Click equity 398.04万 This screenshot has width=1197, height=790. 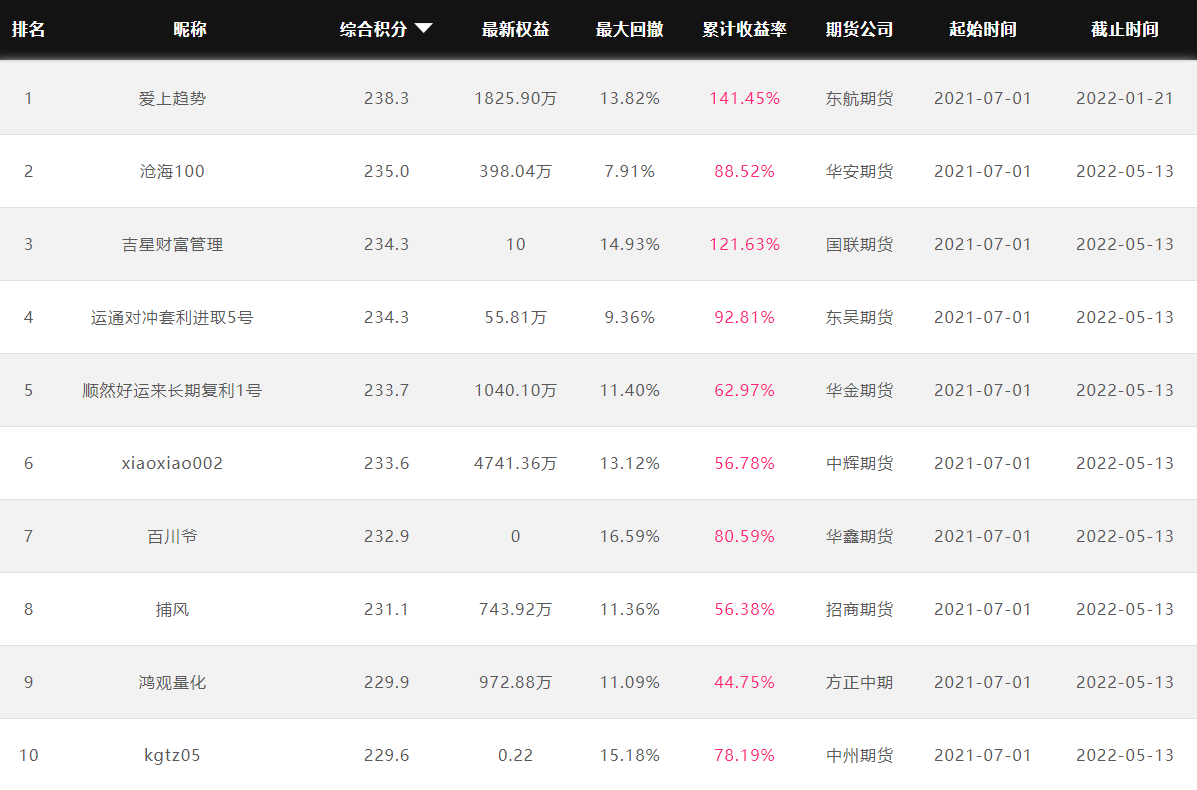pos(515,171)
